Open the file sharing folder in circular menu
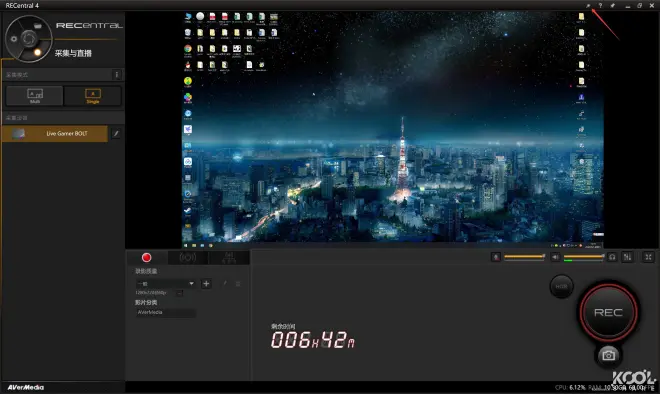The image size is (660, 394). click(x=37, y=26)
